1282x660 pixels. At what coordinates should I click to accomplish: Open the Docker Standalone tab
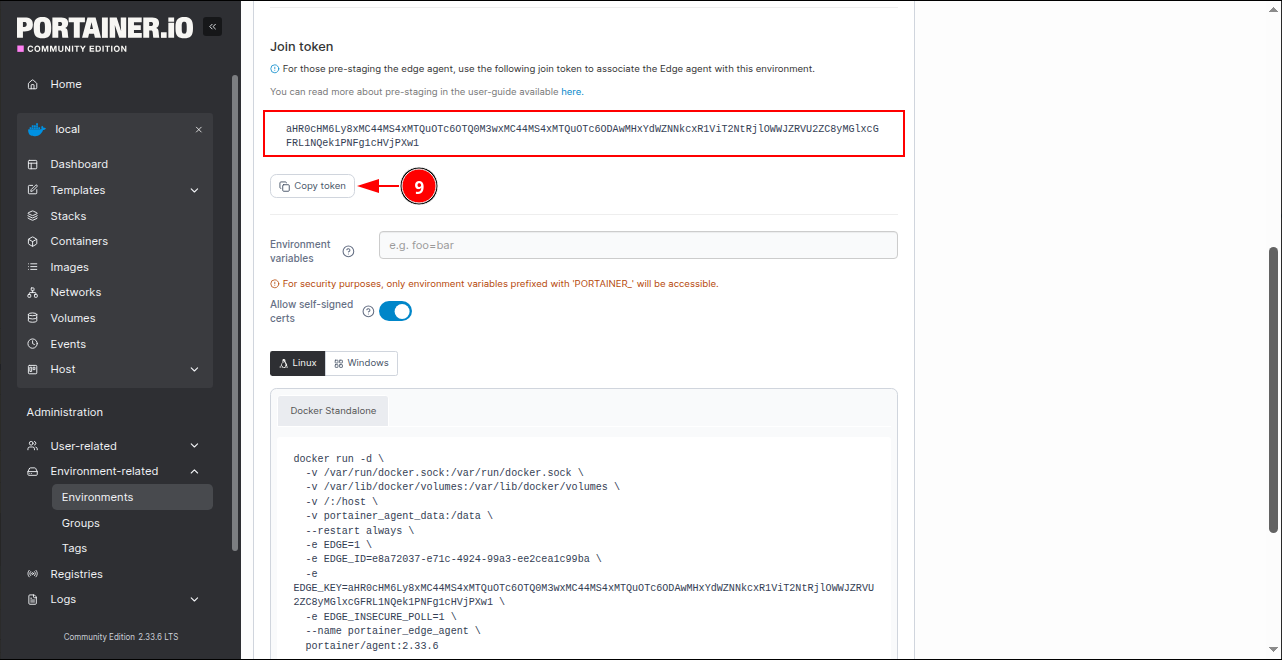[x=333, y=411]
